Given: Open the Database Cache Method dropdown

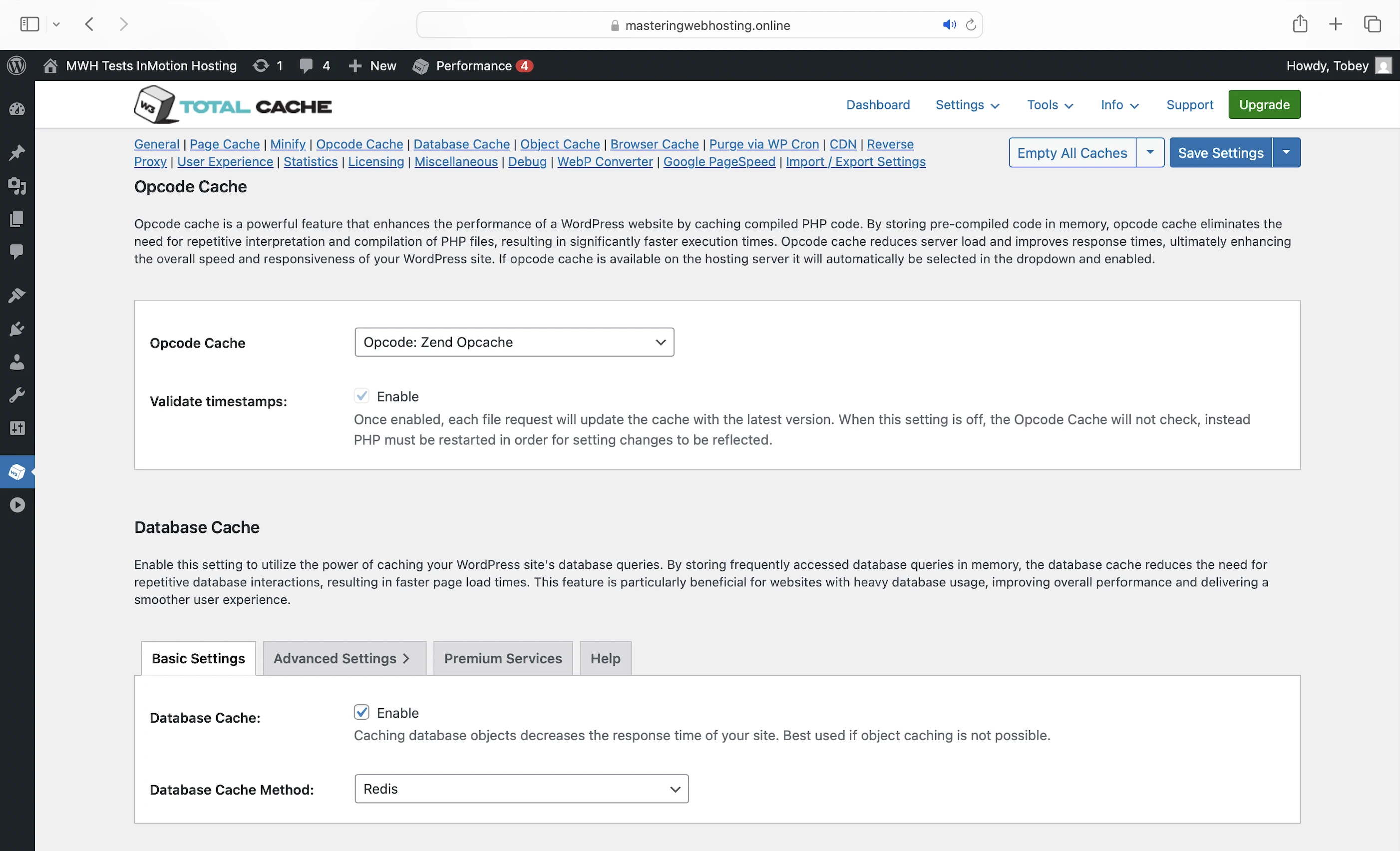Looking at the screenshot, I should point(521,789).
